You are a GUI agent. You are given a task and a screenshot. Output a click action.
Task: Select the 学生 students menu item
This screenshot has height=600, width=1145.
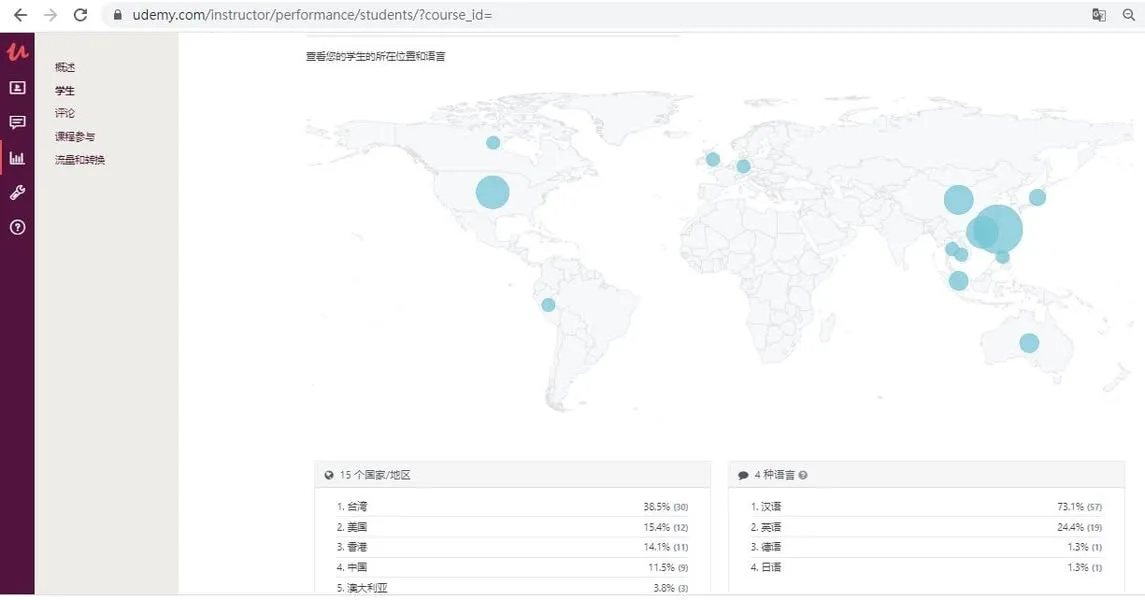coord(65,91)
